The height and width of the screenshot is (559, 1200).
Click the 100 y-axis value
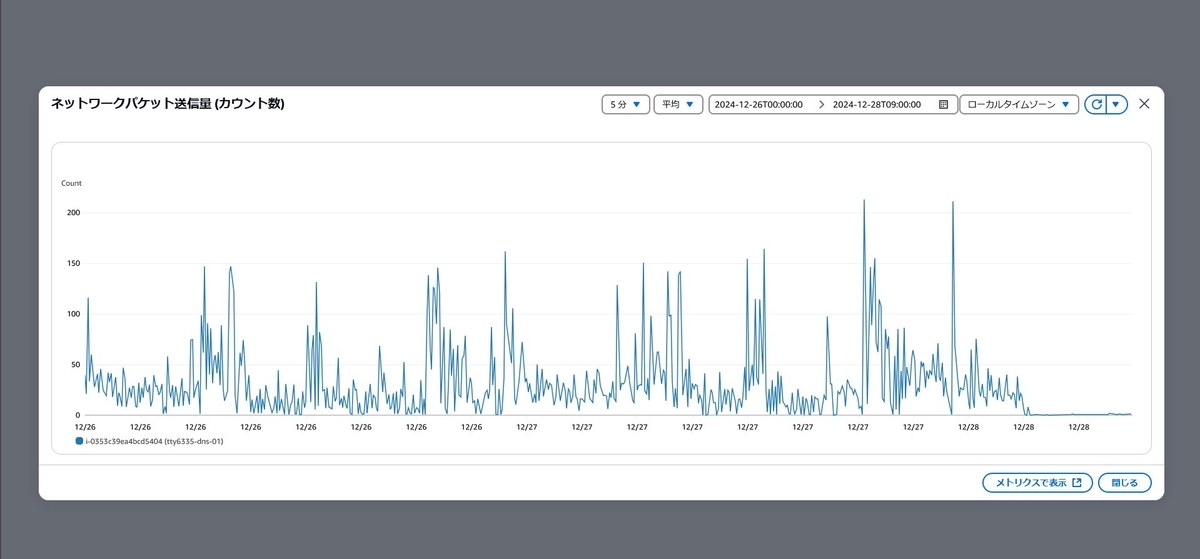pyautogui.click(x=73, y=314)
